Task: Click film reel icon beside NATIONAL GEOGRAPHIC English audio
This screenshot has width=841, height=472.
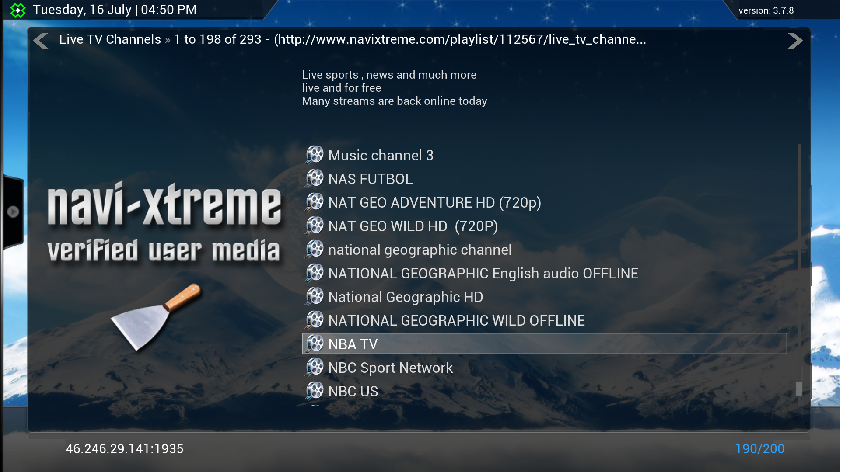Action: pyautogui.click(x=315, y=273)
